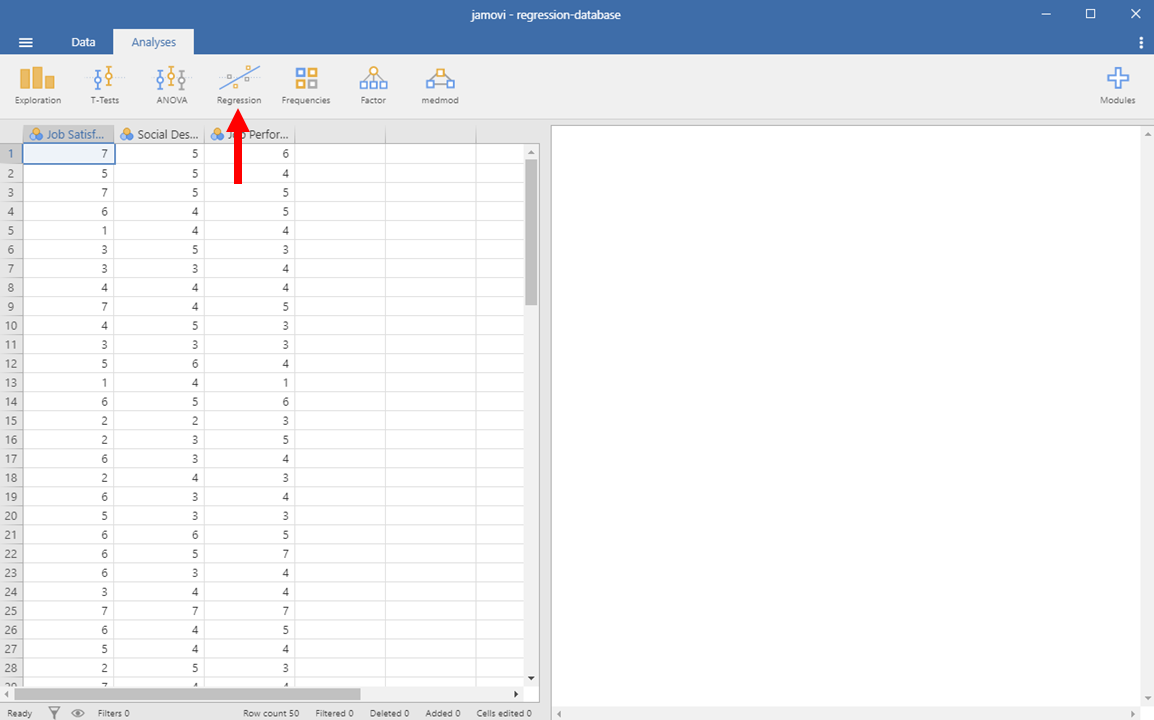Open the vertical three-dot options menu

coord(1141,43)
